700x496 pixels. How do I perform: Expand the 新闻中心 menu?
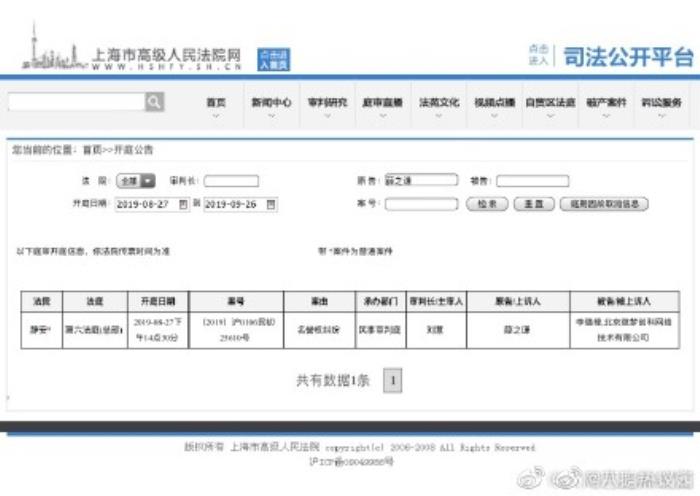point(271,107)
